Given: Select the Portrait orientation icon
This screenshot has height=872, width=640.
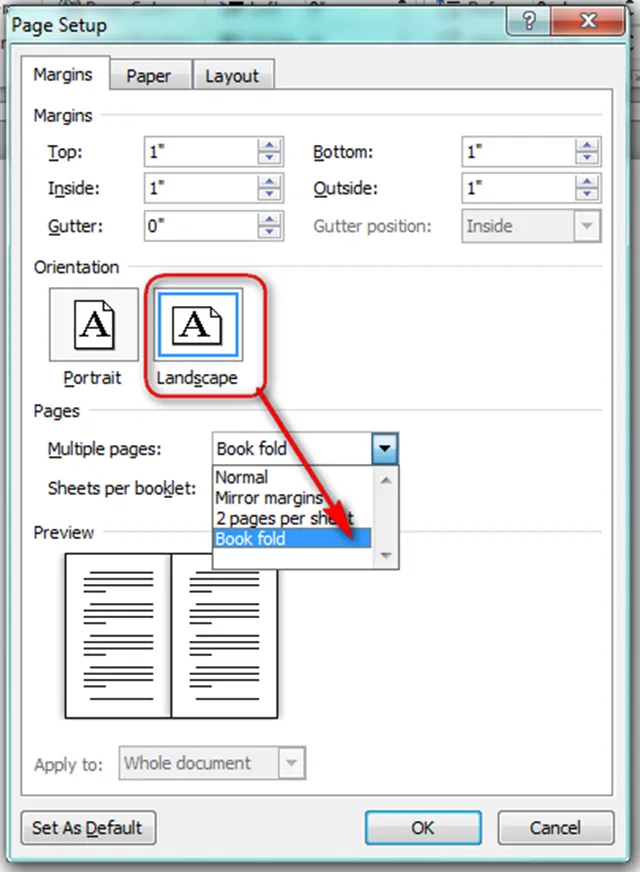Looking at the screenshot, I should (x=93, y=325).
